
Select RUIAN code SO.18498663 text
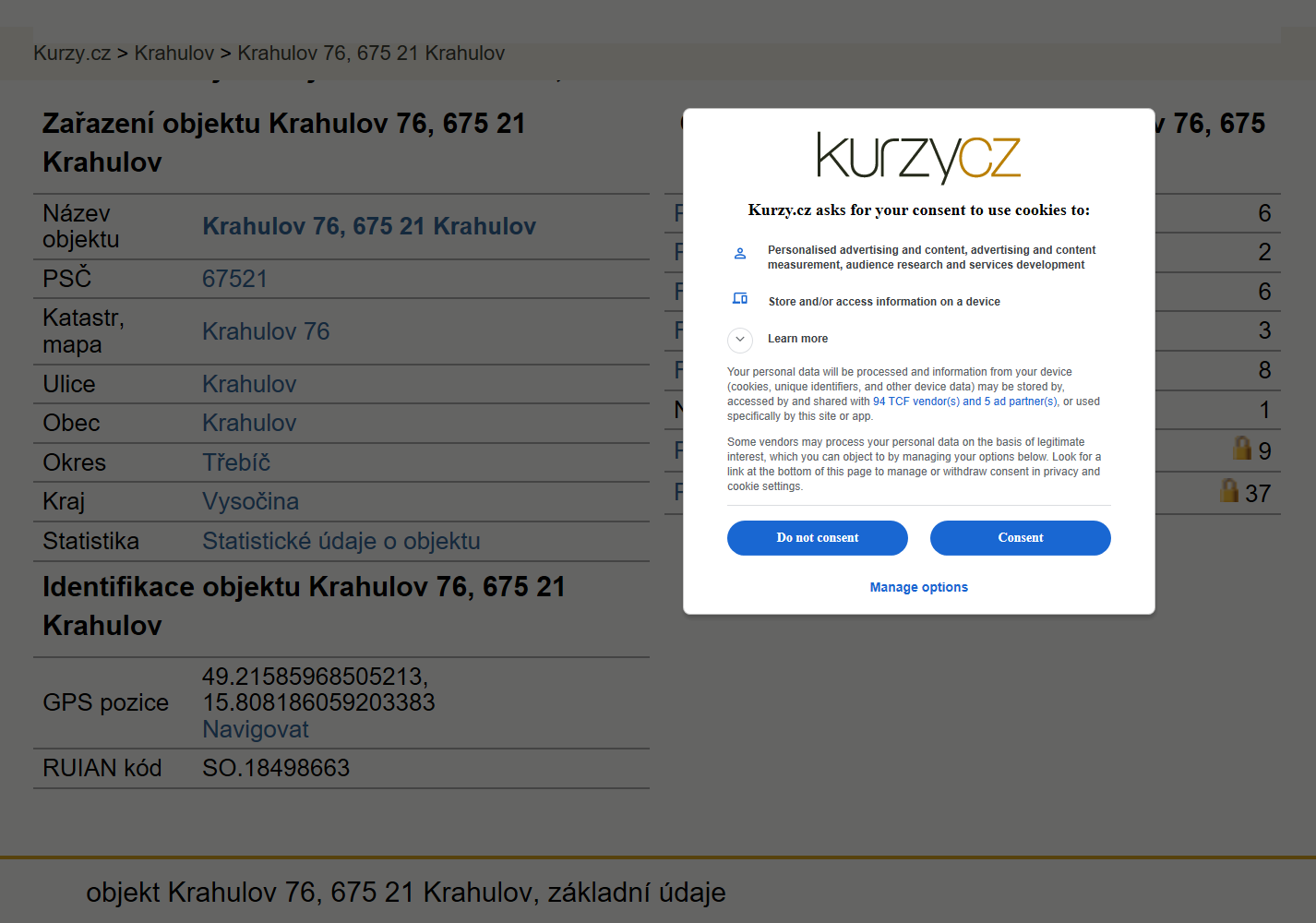276,768
